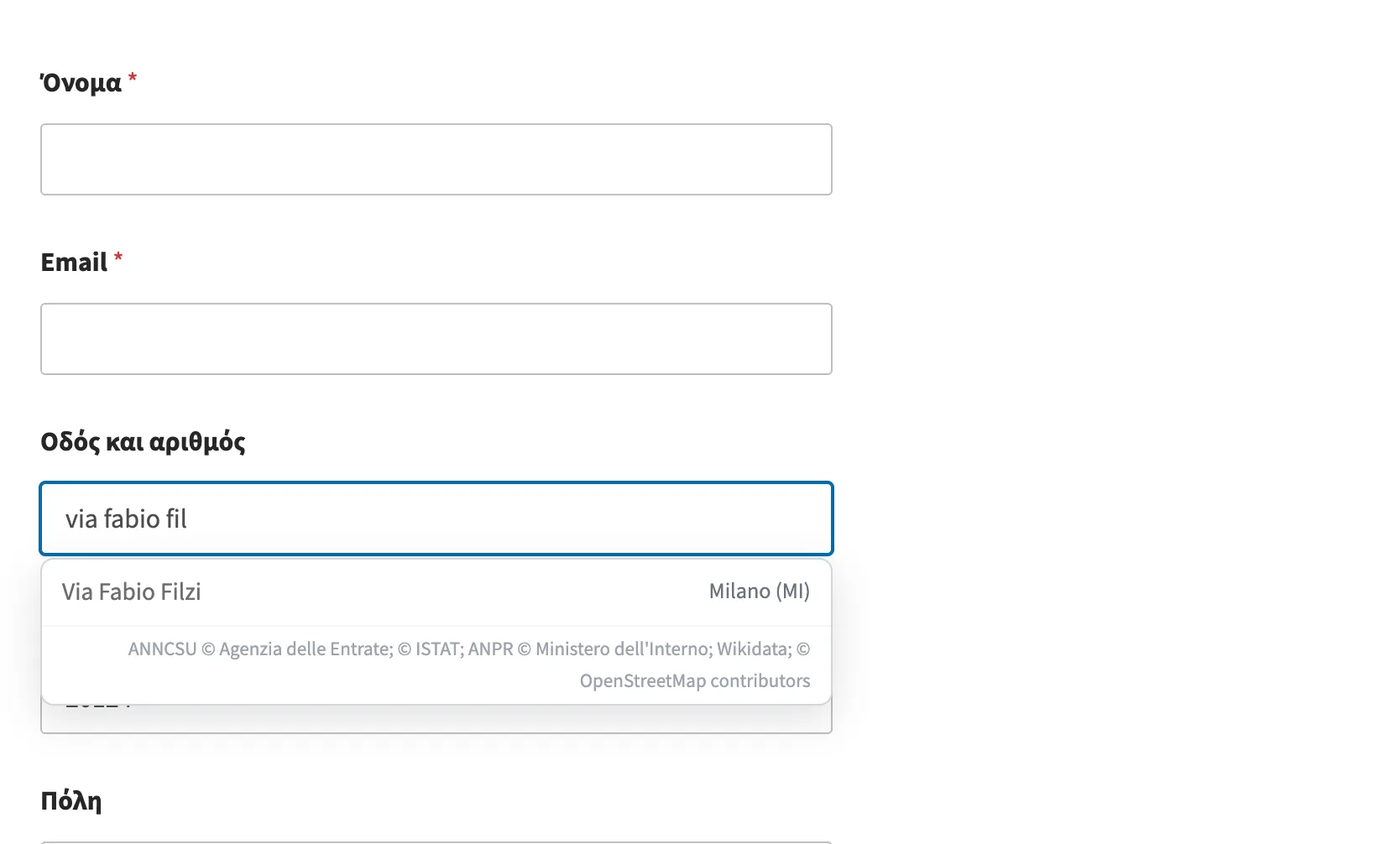This screenshot has width=1400, height=844.
Task: Click the "ANNCSU" attribution text
Action: pos(162,649)
